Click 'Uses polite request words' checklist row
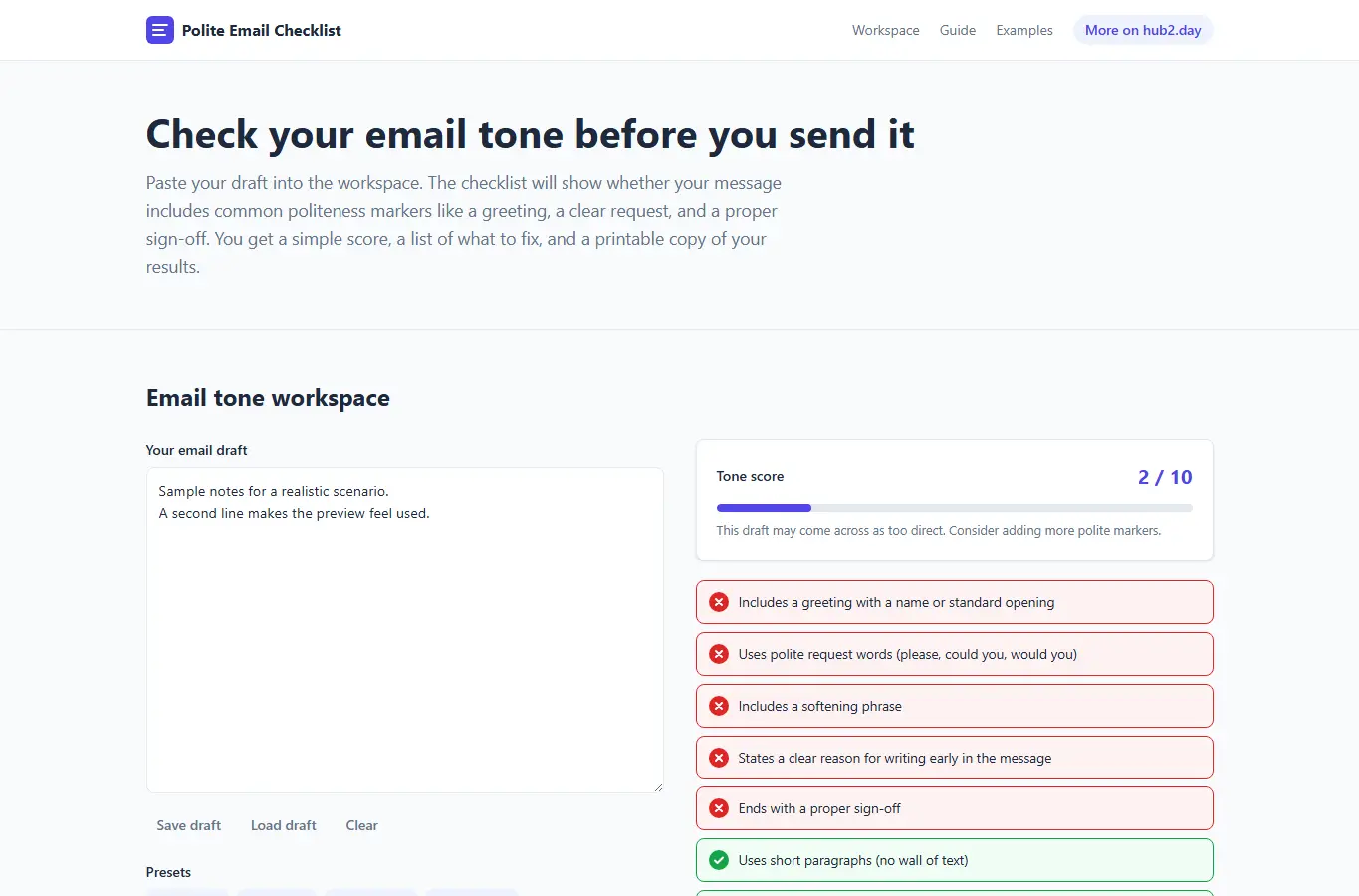Viewport: 1359px width, 896px height. (955, 654)
